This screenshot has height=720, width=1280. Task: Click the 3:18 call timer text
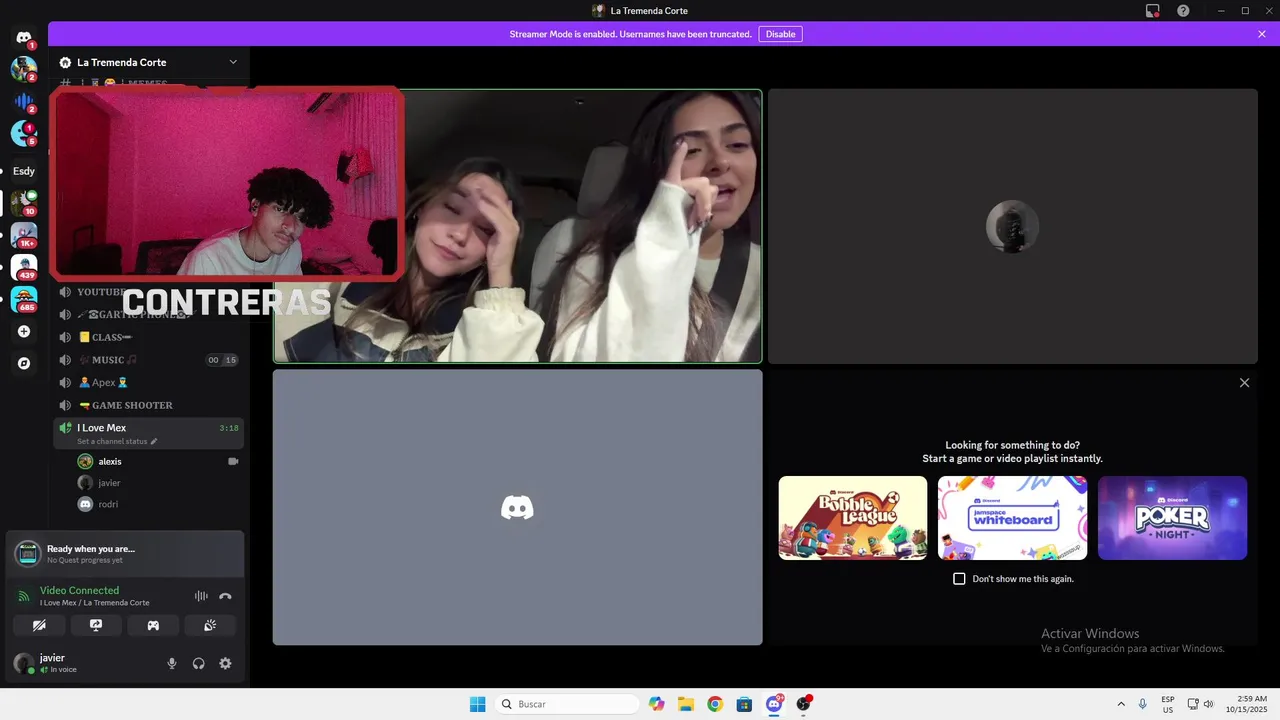(x=229, y=428)
